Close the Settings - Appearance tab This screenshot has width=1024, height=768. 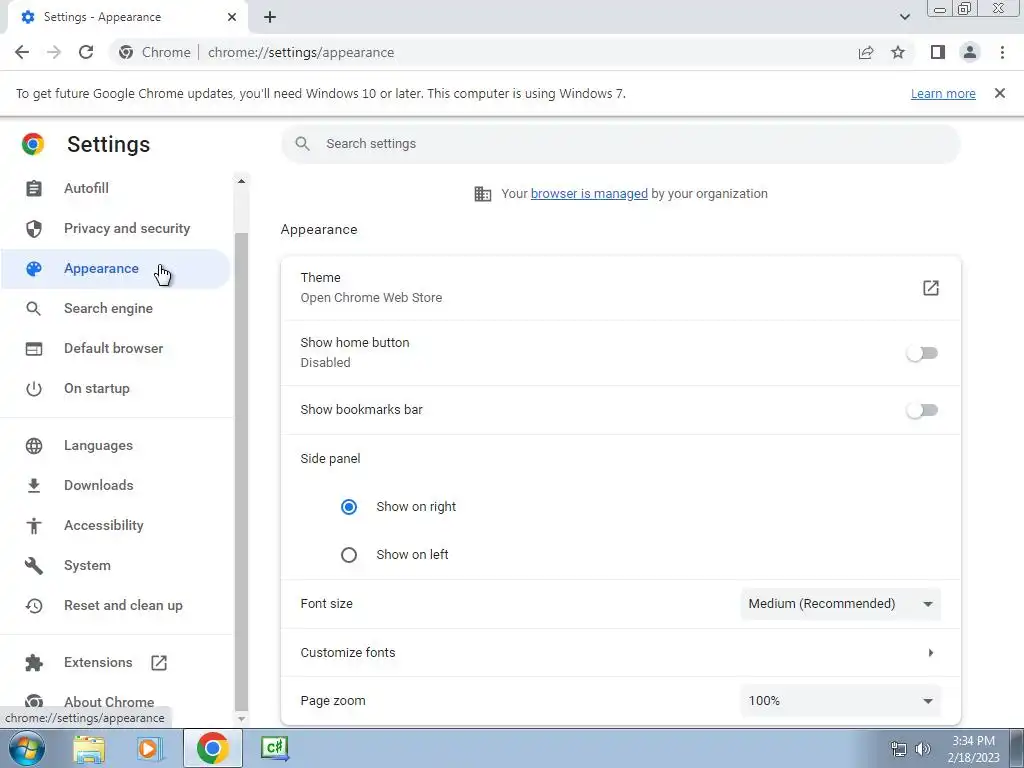click(x=232, y=17)
